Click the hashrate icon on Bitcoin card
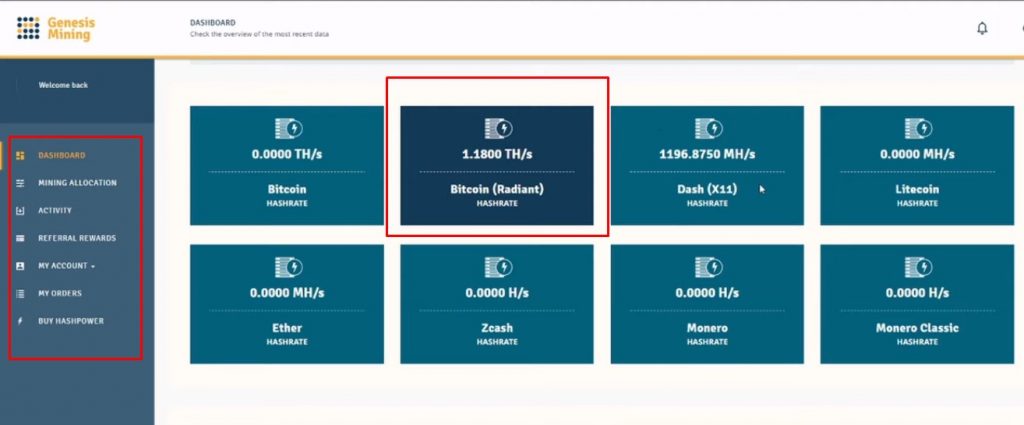 pos(287,129)
